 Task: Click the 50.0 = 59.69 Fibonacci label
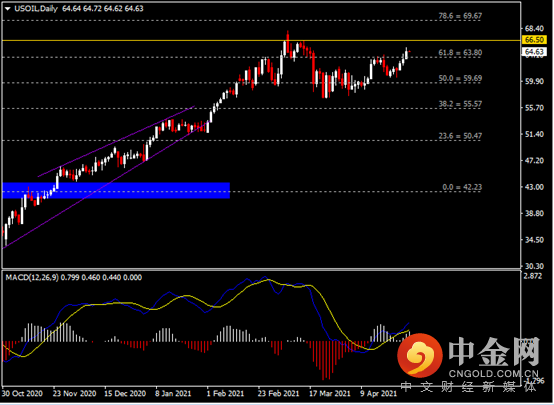[460, 78]
